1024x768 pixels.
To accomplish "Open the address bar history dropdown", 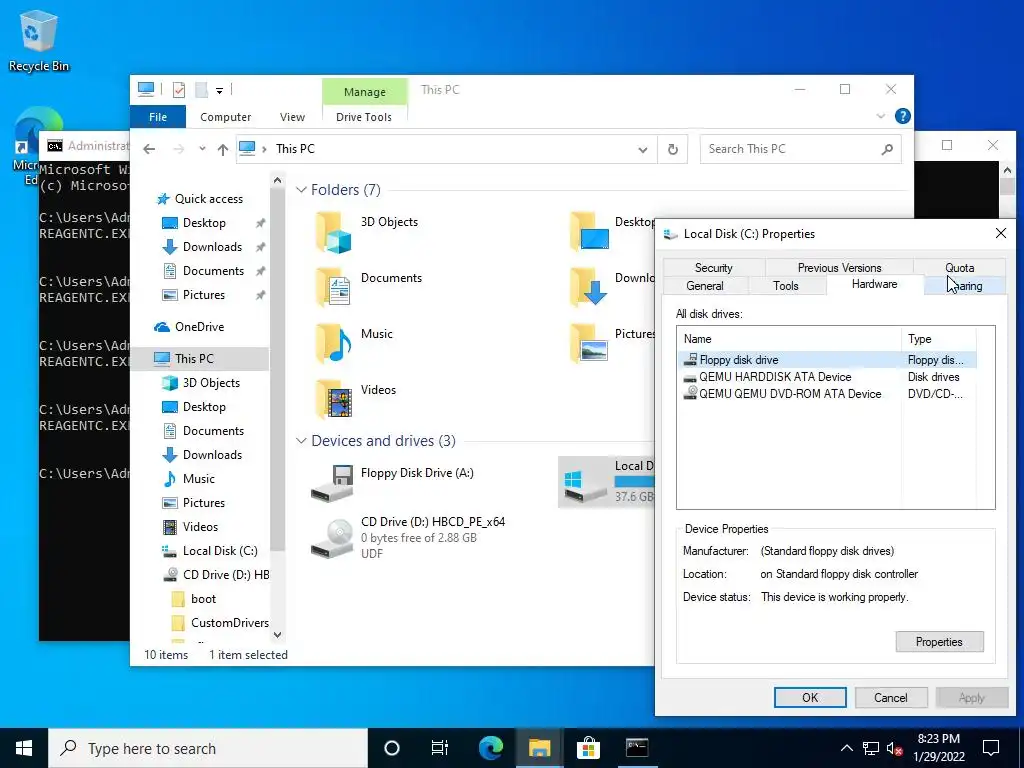I will click(x=643, y=150).
